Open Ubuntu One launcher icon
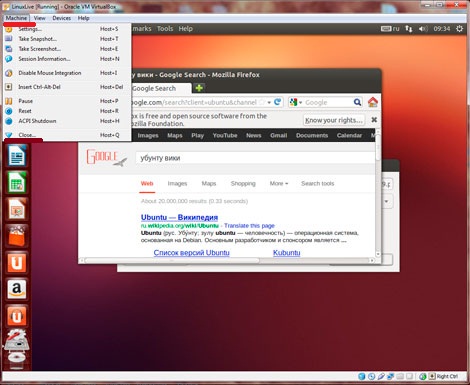The image size is (470, 385). click(17, 262)
